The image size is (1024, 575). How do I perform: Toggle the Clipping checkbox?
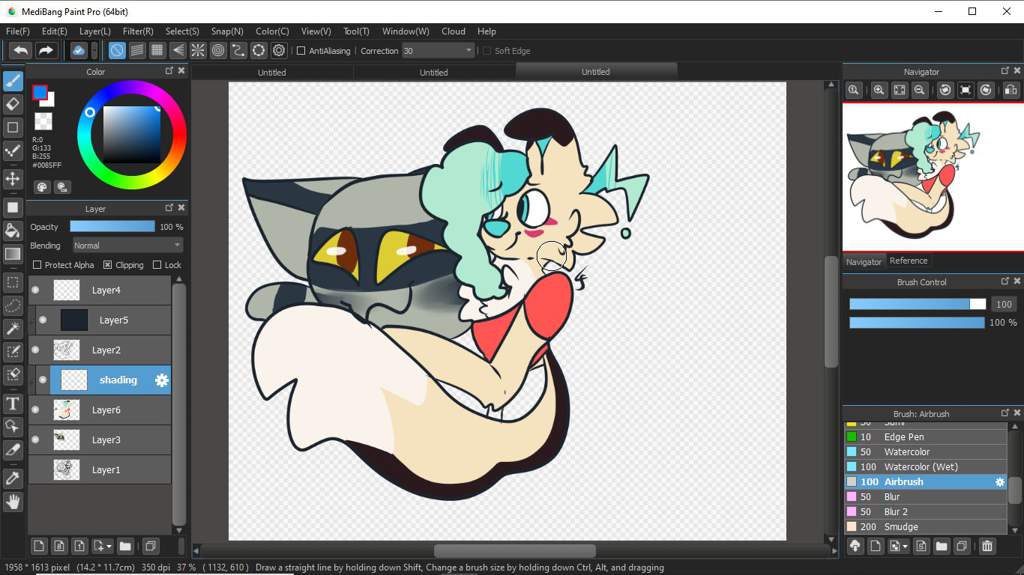pos(108,265)
